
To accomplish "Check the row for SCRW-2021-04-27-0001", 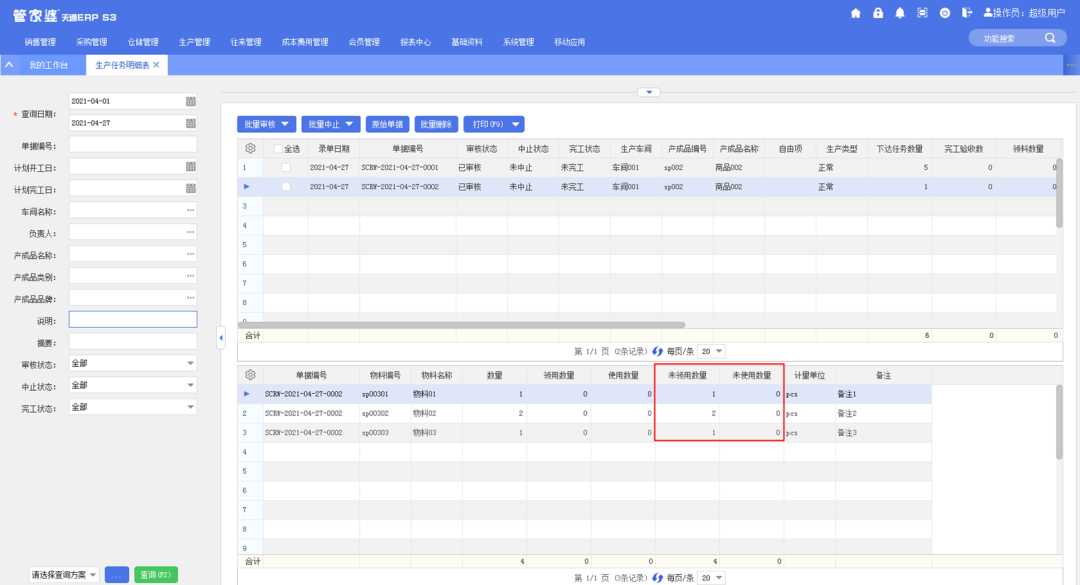I will [x=286, y=168].
